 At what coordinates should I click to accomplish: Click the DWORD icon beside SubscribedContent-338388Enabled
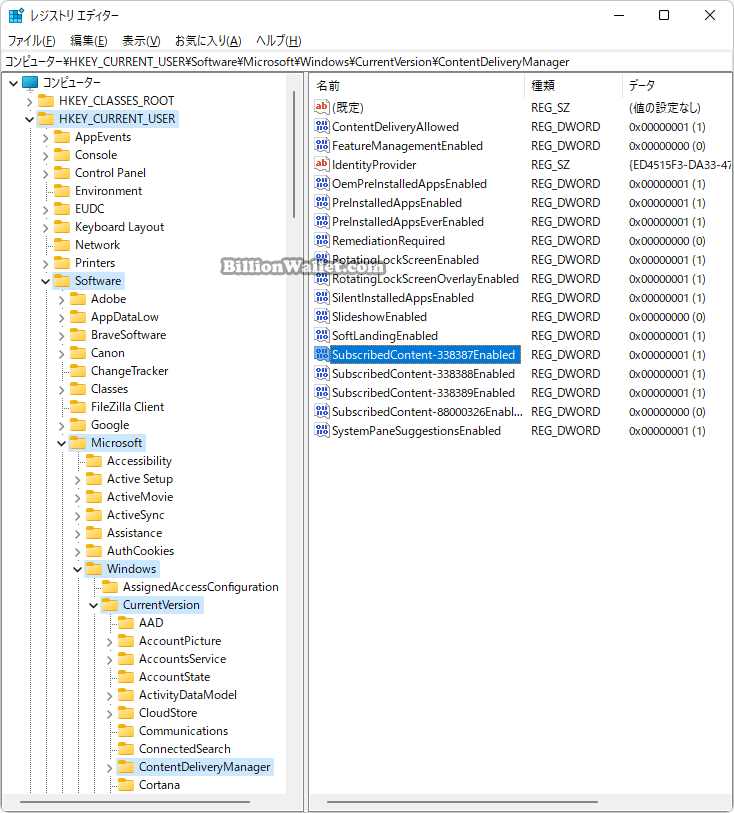pyautogui.click(x=321, y=373)
